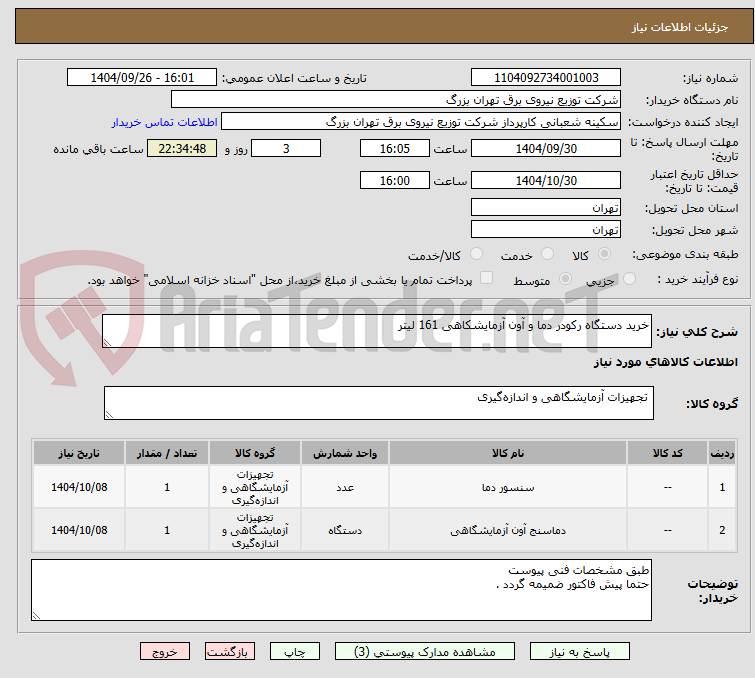755x678 pixels.
Task: Click the پاسخ به نیاز button
Action: point(579,652)
